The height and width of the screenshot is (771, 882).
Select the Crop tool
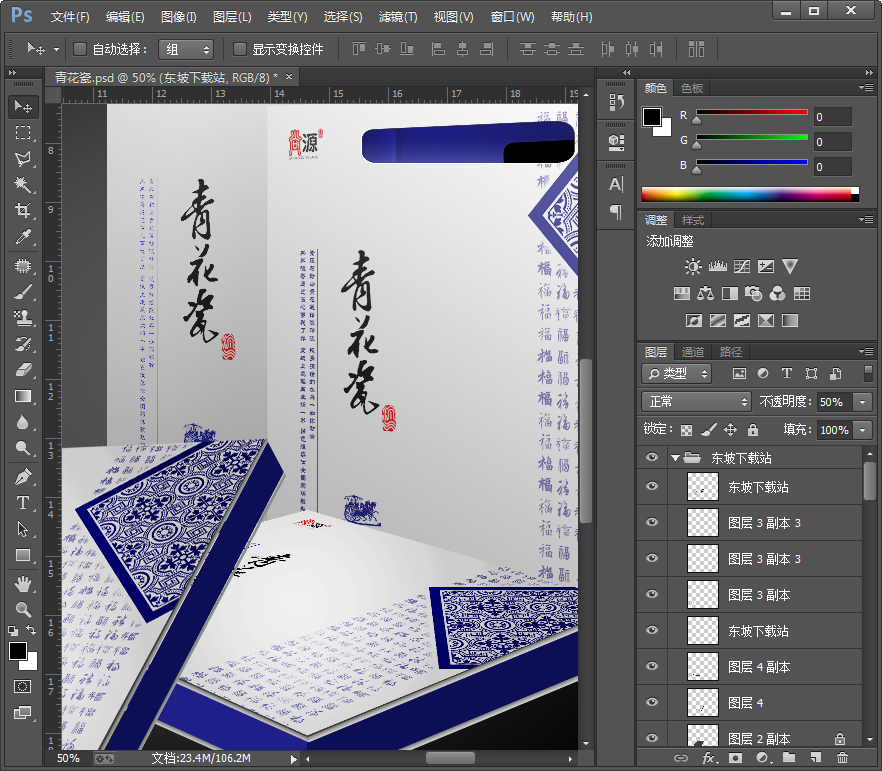pyautogui.click(x=22, y=211)
